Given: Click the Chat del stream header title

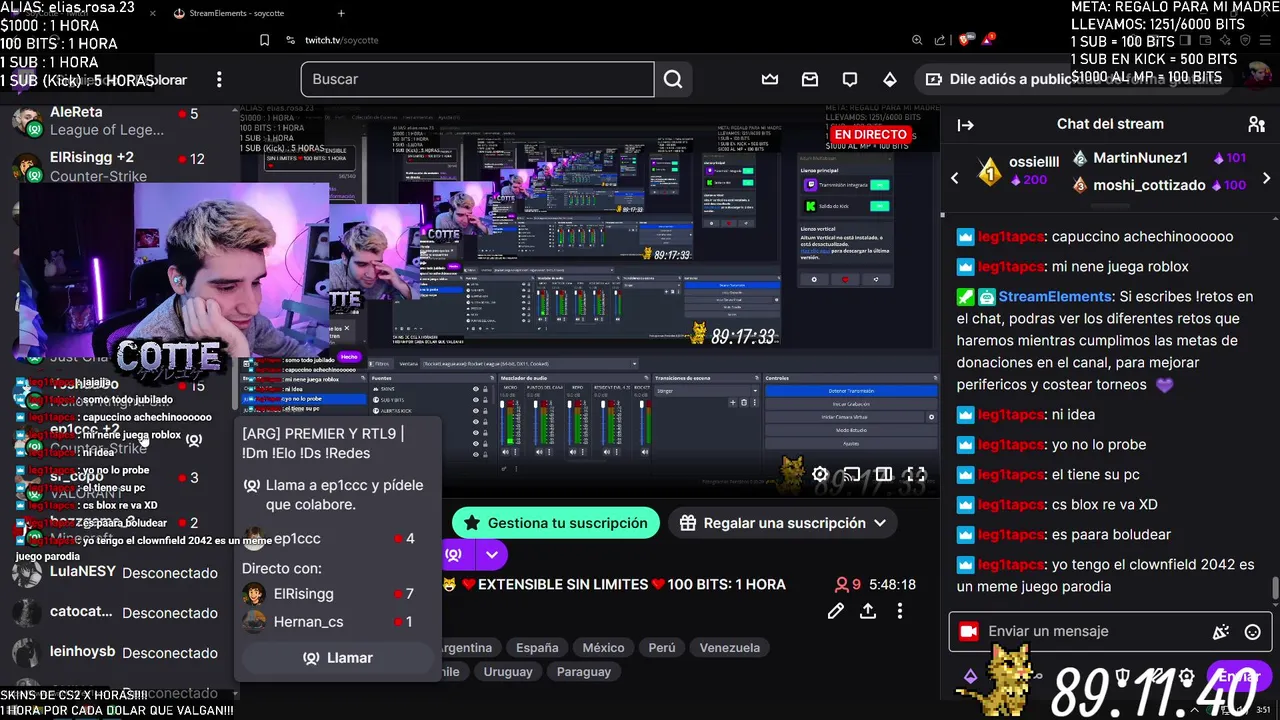Looking at the screenshot, I should [1110, 124].
